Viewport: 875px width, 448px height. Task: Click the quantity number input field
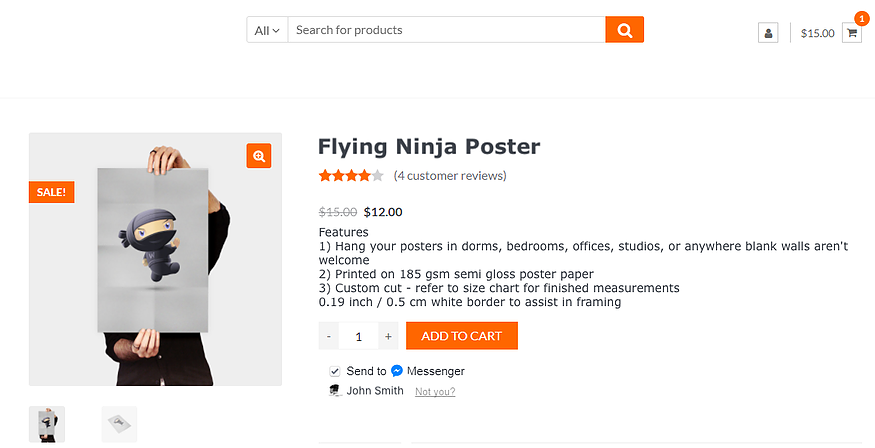[x=358, y=336]
